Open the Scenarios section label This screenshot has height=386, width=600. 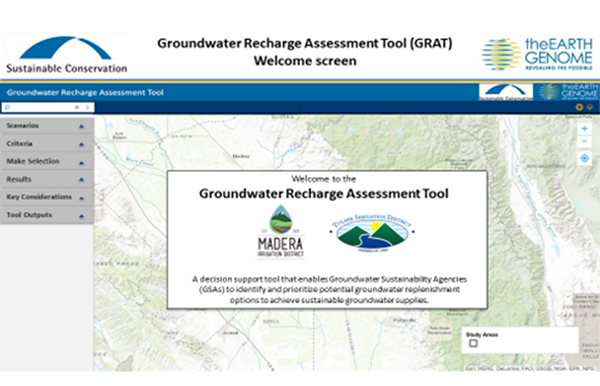[23, 125]
